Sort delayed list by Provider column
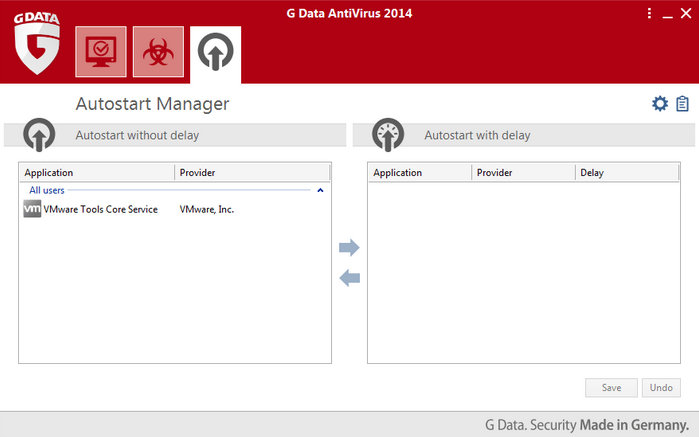The width and height of the screenshot is (699, 437). [523, 173]
